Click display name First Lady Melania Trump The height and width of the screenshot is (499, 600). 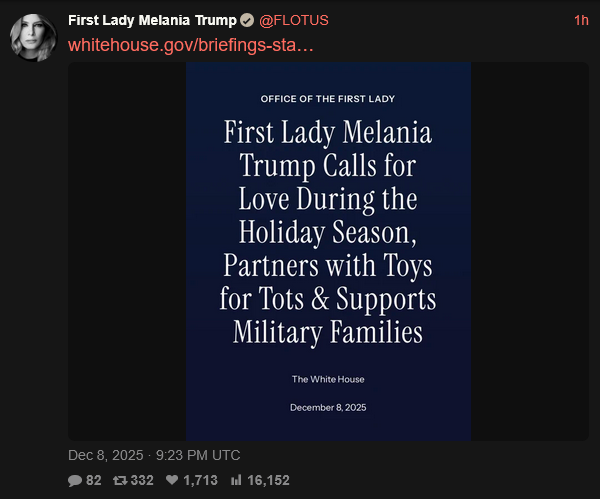click(152, 21)
